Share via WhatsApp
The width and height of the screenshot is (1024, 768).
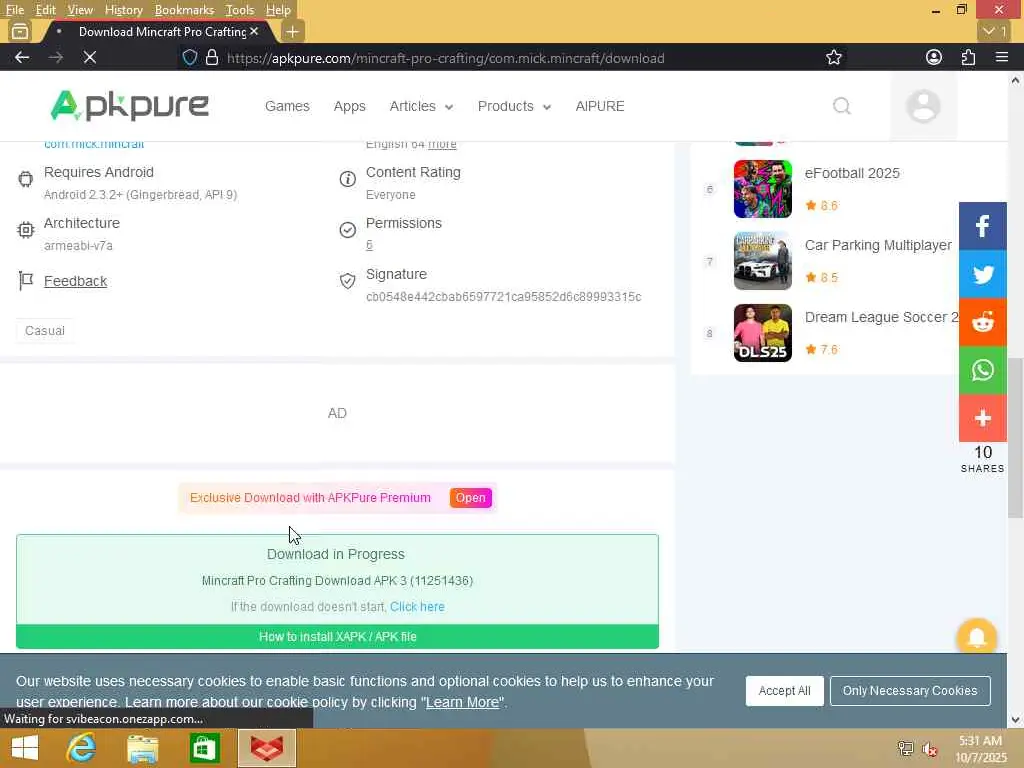[x=982, y=370]
